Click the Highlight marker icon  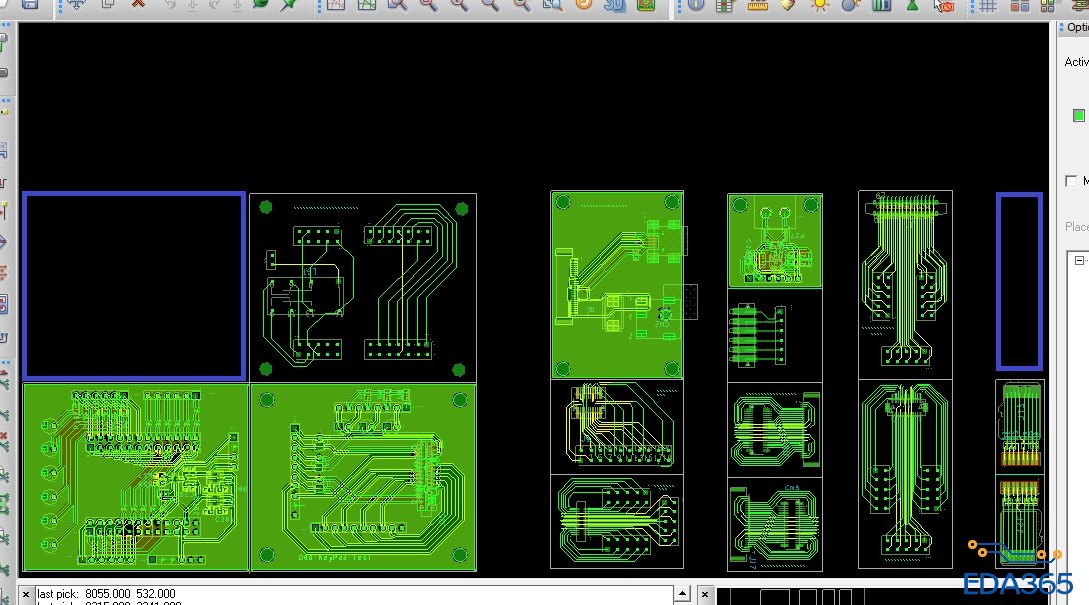788,5
